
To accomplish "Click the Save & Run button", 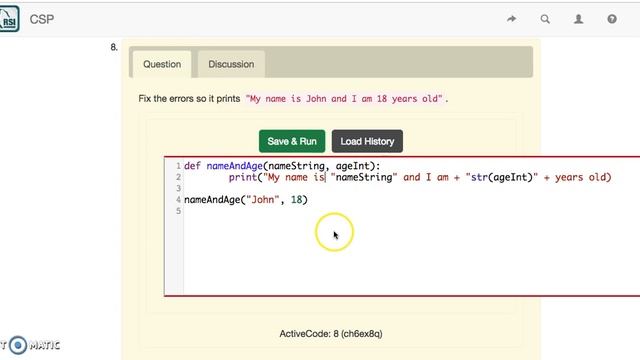I will (292, 141).
